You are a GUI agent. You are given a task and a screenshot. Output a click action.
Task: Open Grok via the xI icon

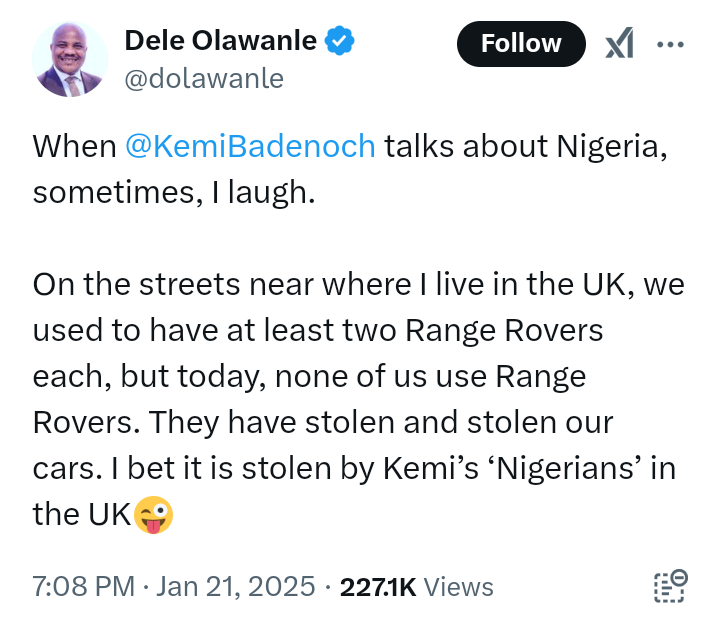(619, 43)
